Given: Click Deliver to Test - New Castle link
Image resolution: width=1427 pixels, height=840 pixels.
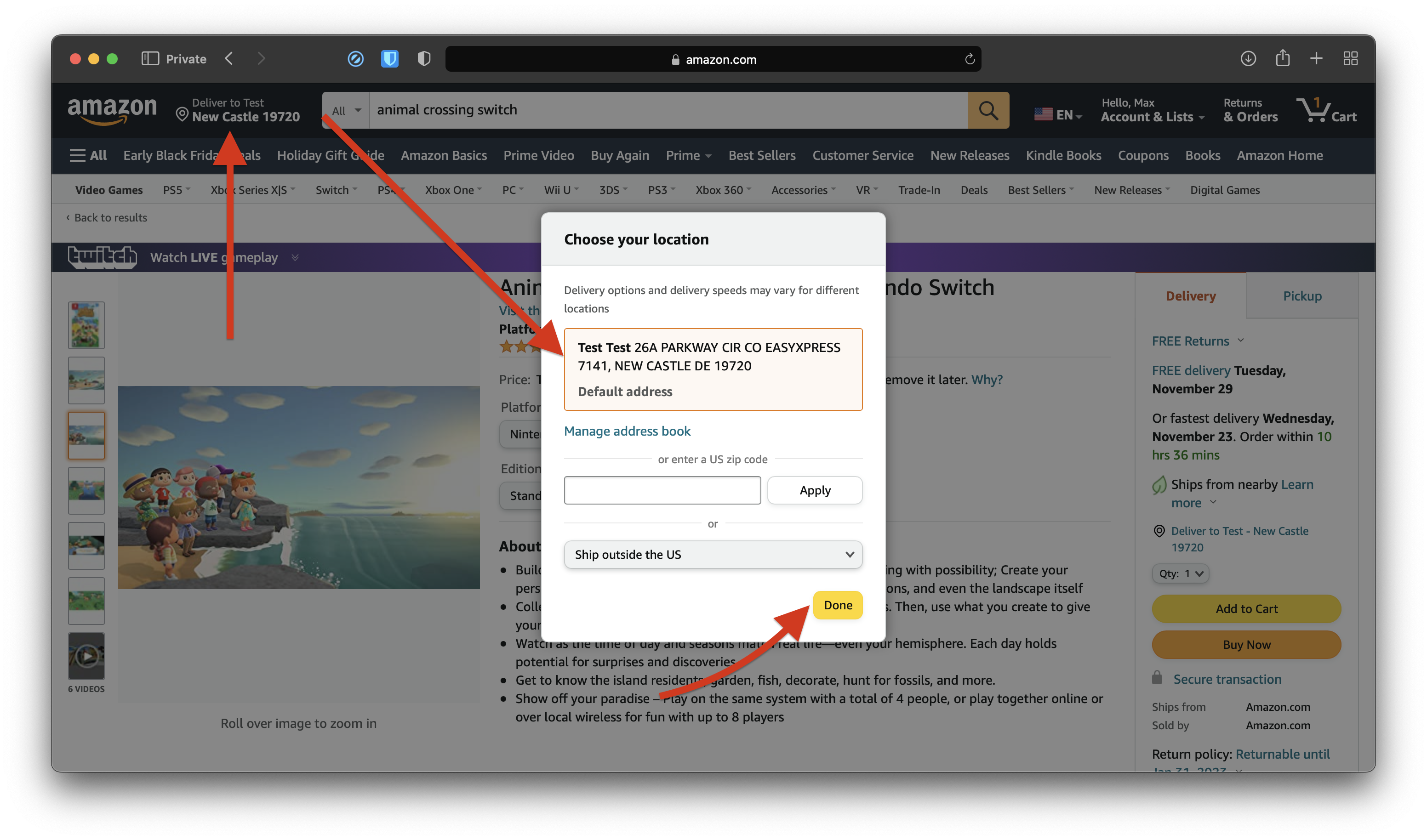Looking at the screenshot, I should point(1239,539).
